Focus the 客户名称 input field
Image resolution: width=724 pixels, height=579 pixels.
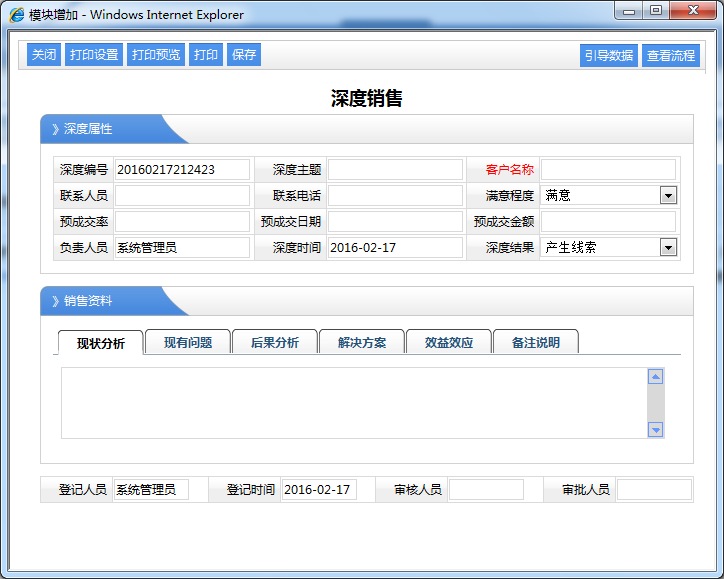pyautogui.click(x=608, y=170)
